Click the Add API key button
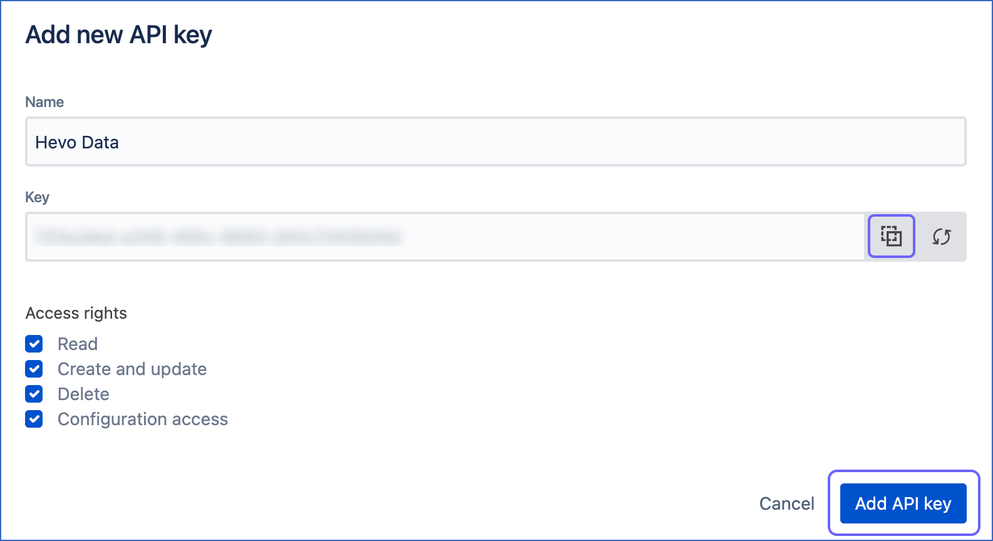This screenshot has height=541, width=993. point(903,503)
